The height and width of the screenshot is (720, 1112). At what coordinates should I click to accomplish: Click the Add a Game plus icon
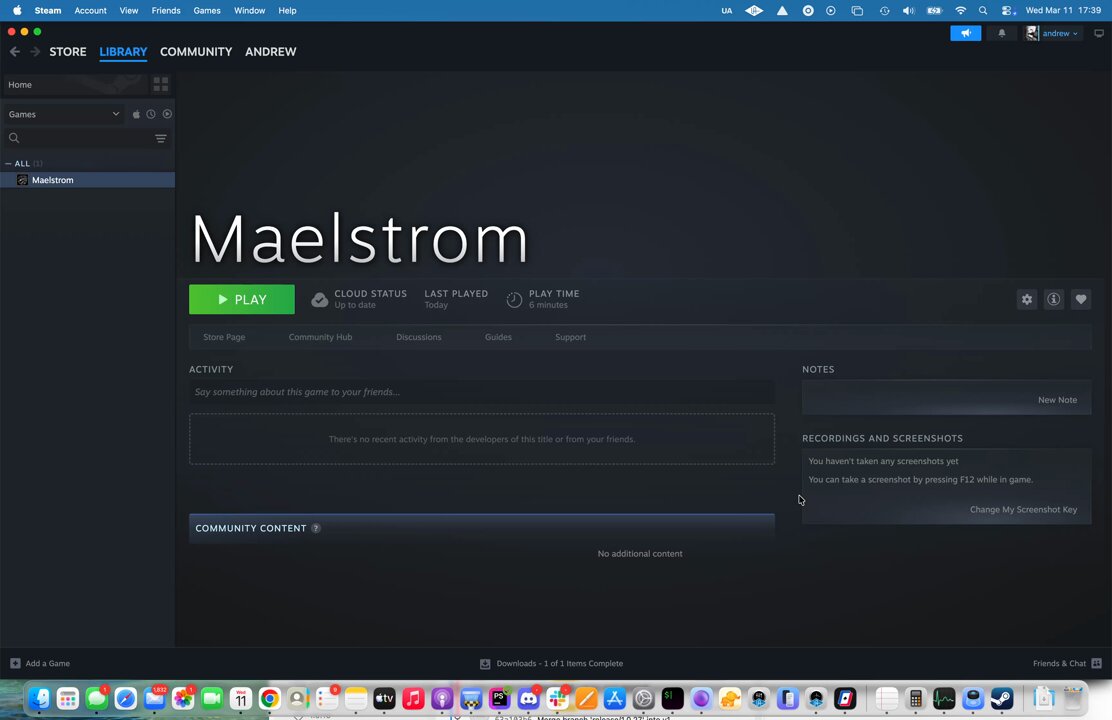[15, 663]
